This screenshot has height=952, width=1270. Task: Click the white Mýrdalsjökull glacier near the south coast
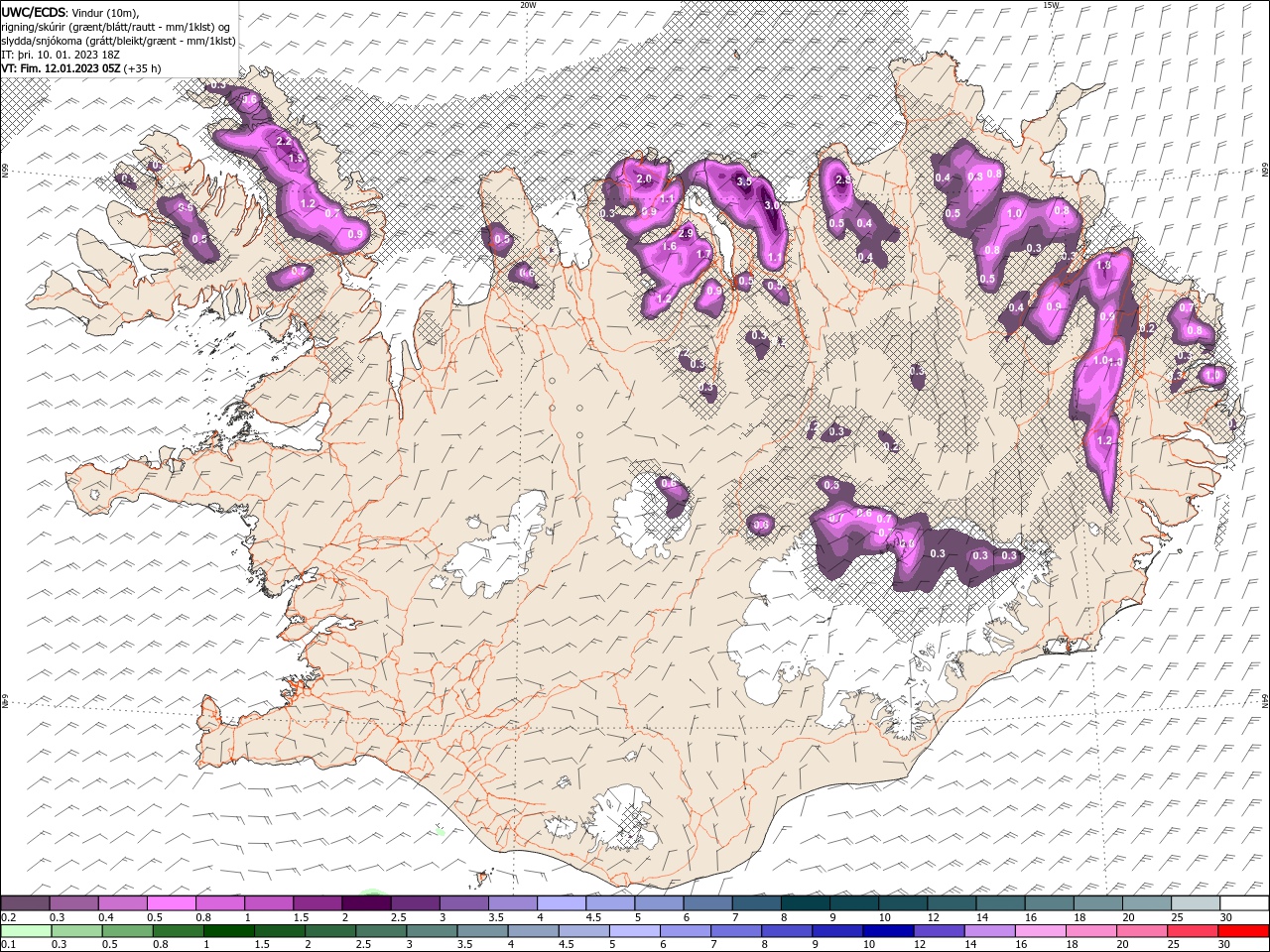620,818
